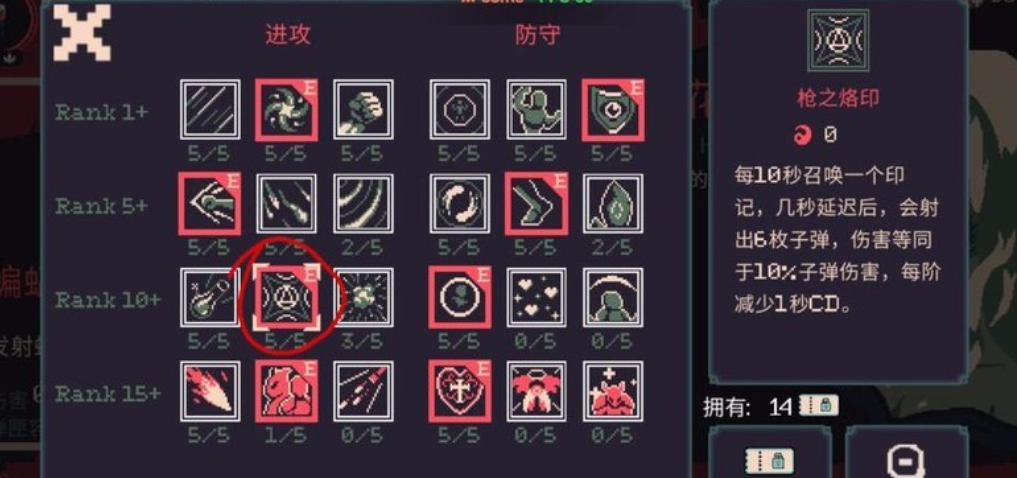Click the large 枪之烙印 preview icon
The height and width of the screenshot is (478, 1017).
click(837, 41)
